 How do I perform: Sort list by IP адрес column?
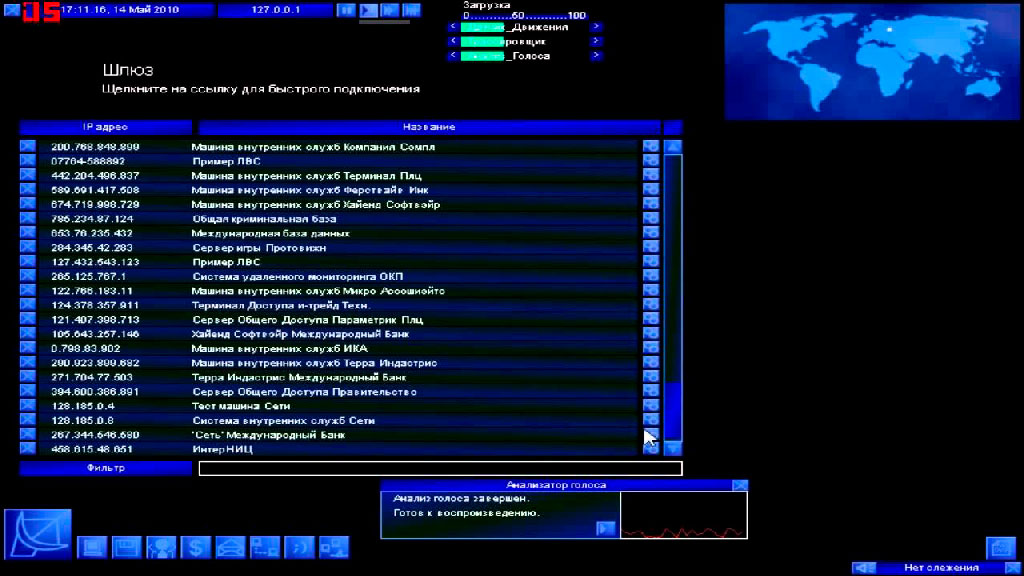click(105, 127)
